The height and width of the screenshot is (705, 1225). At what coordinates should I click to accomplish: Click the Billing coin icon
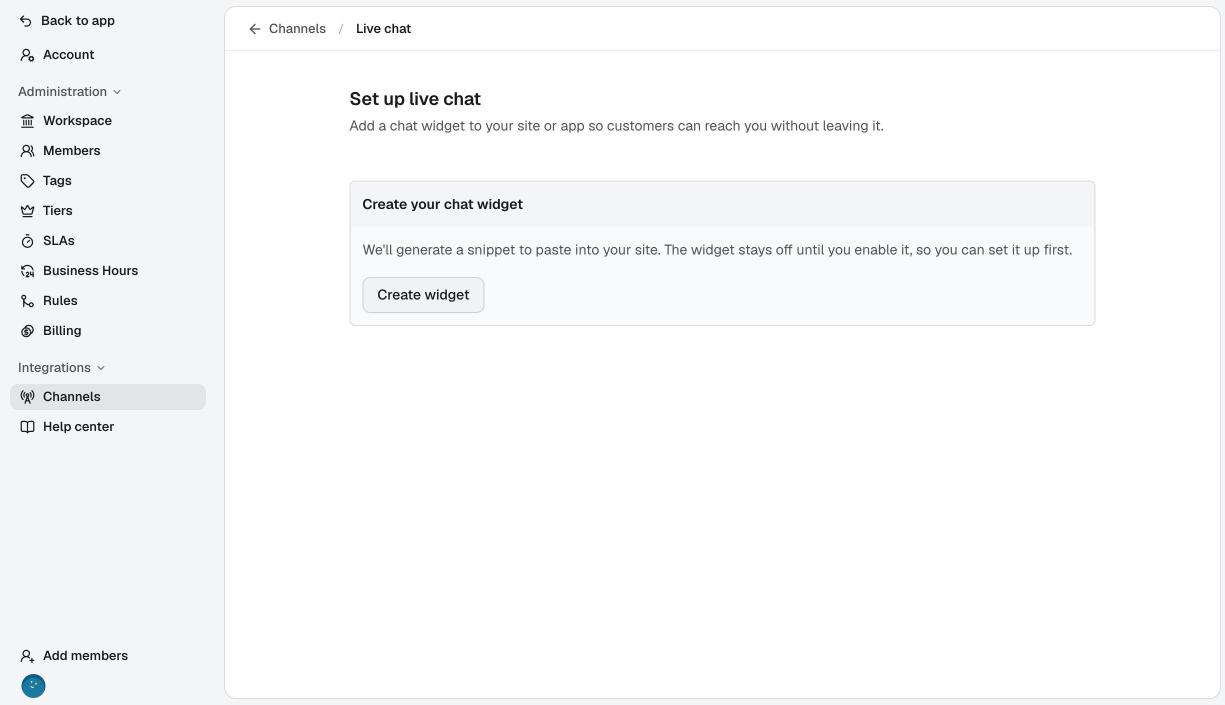(x=27, y=331)
